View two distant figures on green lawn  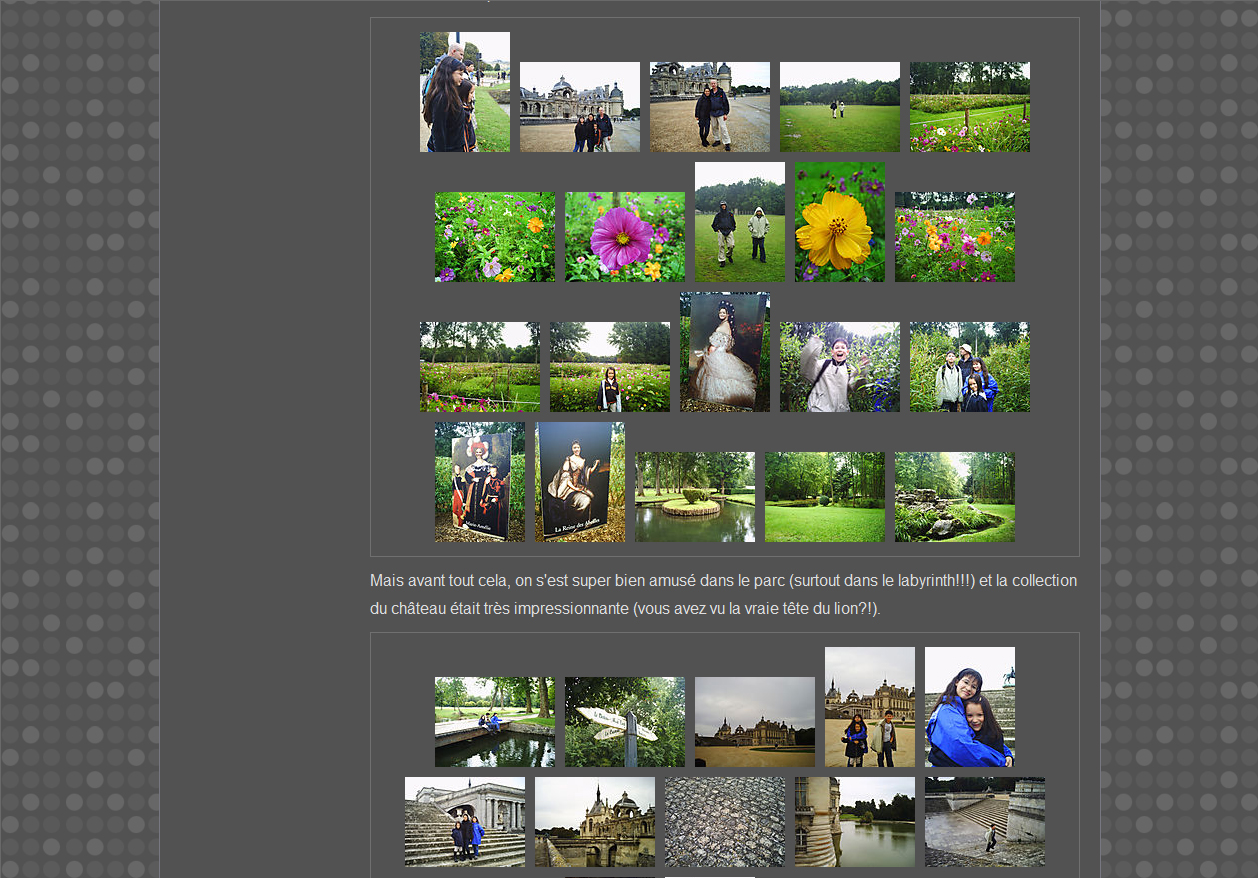pyautogui.click(x=840, y=107)
